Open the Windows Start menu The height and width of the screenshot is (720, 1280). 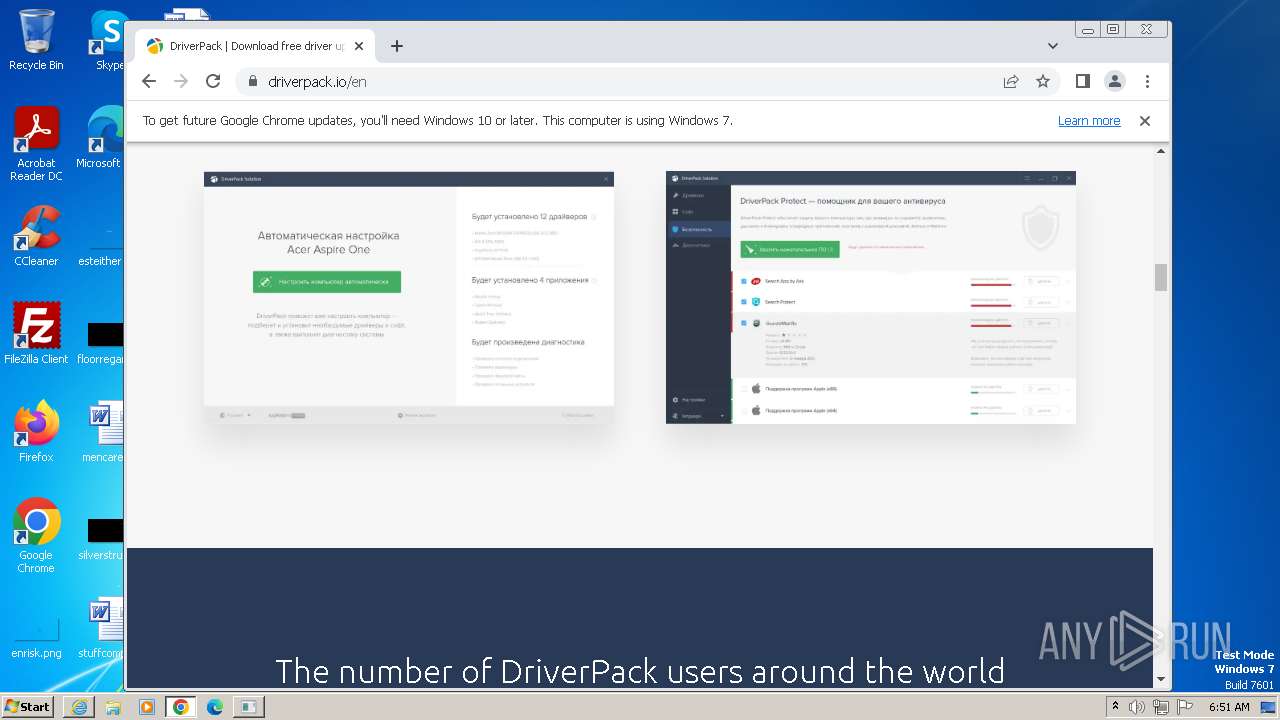[x=28, y=707]
